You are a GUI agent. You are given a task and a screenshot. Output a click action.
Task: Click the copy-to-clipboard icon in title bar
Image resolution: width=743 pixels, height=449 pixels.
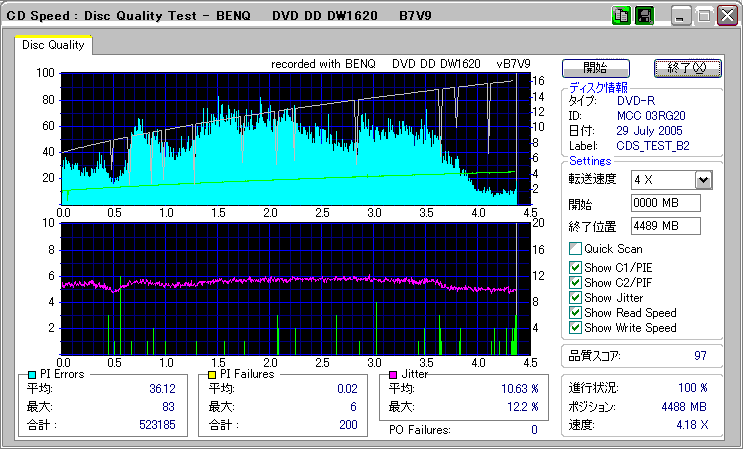point(620,16)
